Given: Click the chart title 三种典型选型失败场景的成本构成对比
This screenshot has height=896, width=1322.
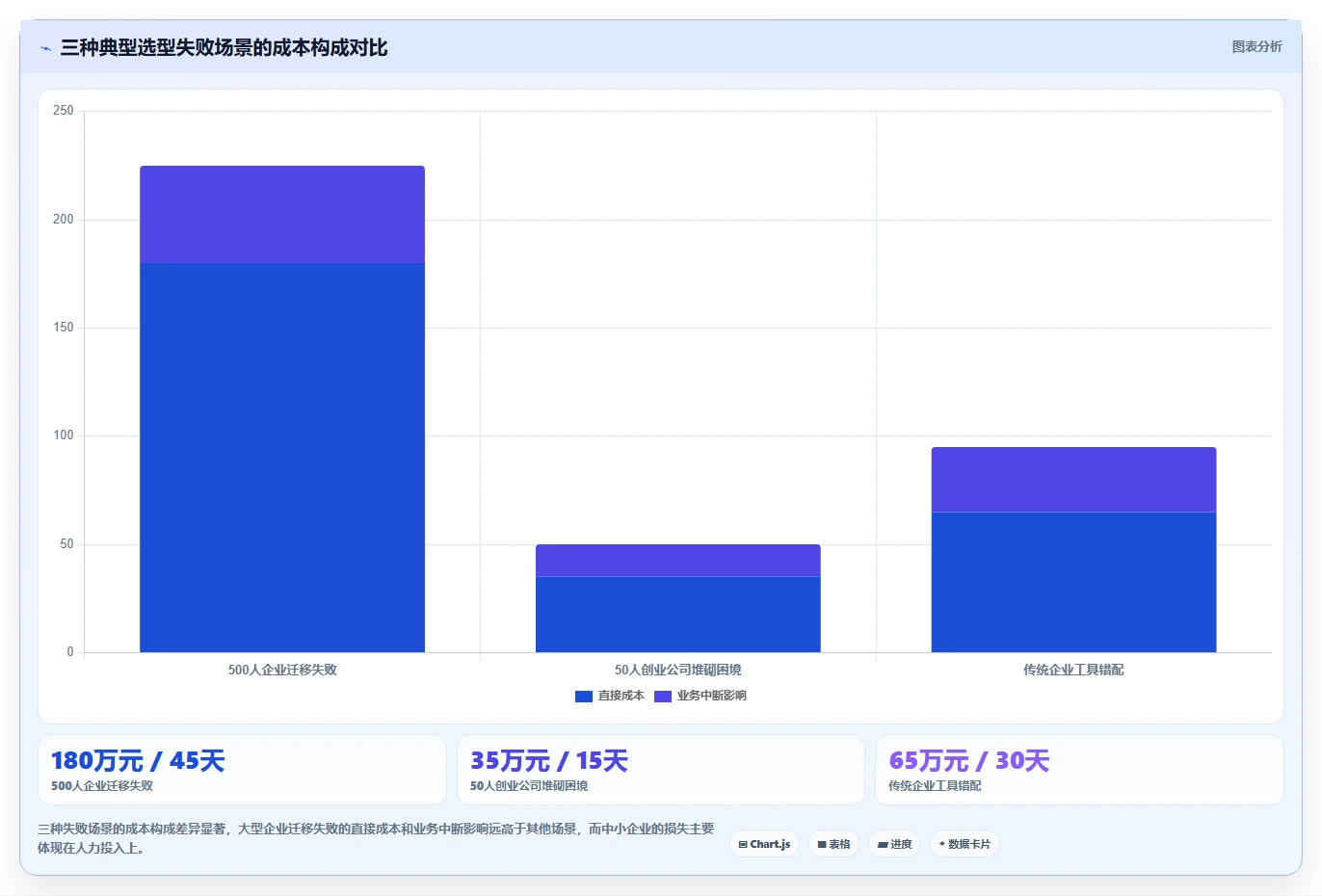Looking at the screenshot, I should click(224, 48).
